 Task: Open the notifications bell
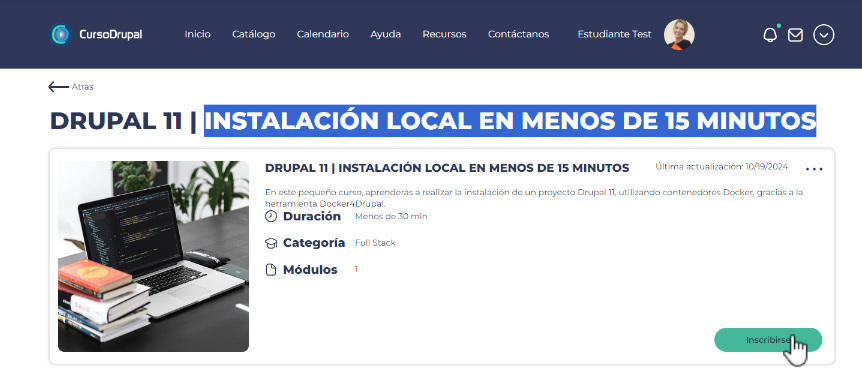tap(770, 35)
